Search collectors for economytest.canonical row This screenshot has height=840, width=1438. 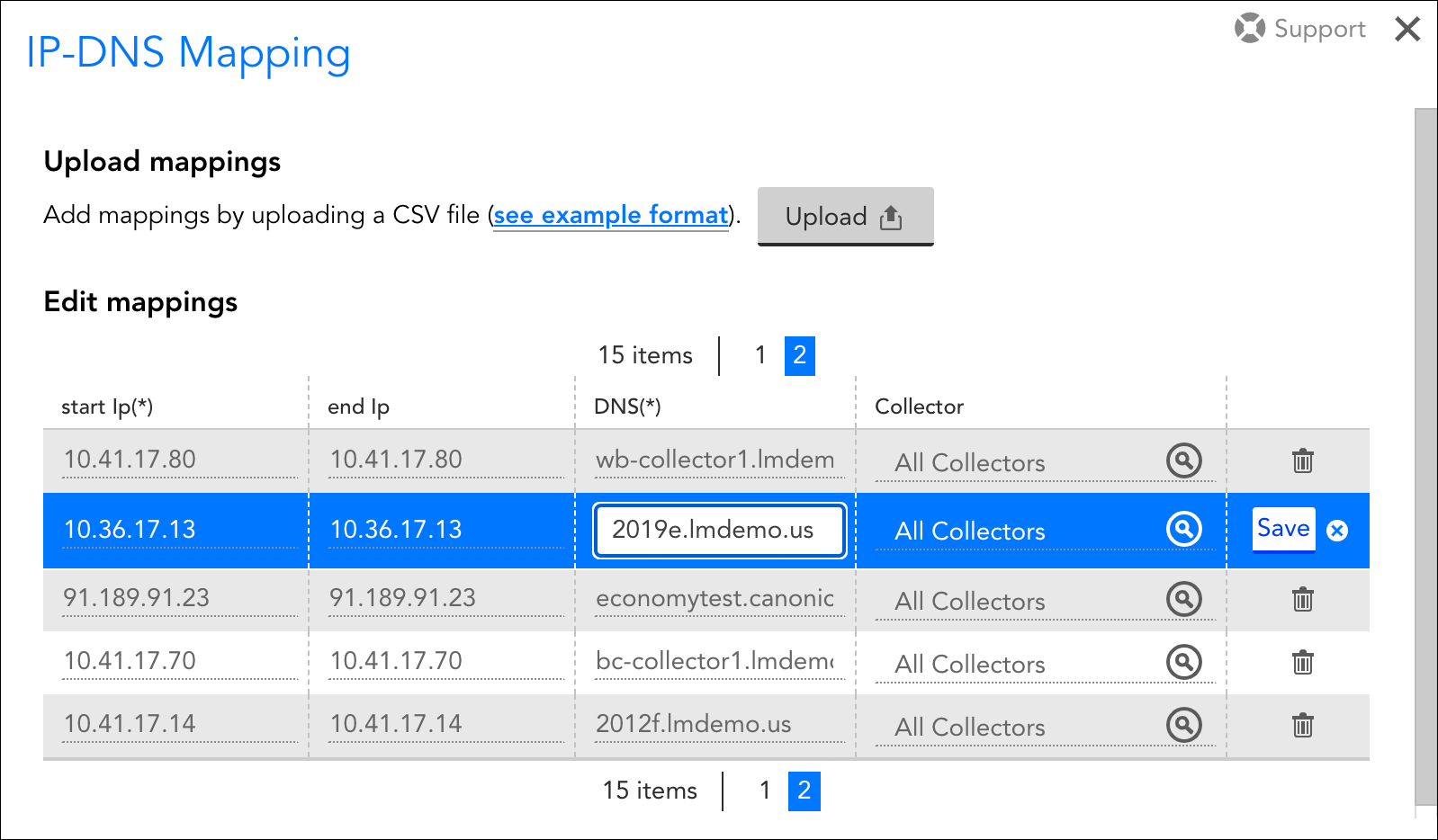click(x=1183, y=599)
